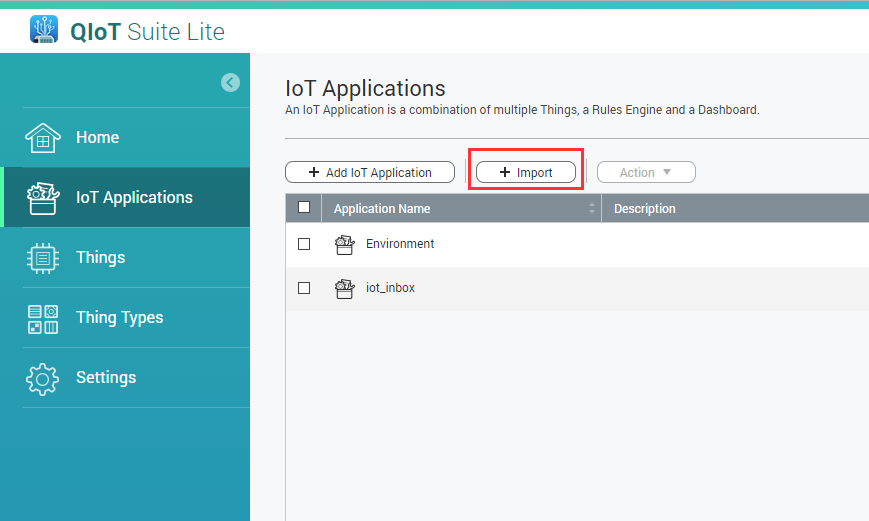Image resolution: width=869 pixels, height=521 pixels.
Task: Select IoT Applications in the sidebar
Action: pos(125,197)
